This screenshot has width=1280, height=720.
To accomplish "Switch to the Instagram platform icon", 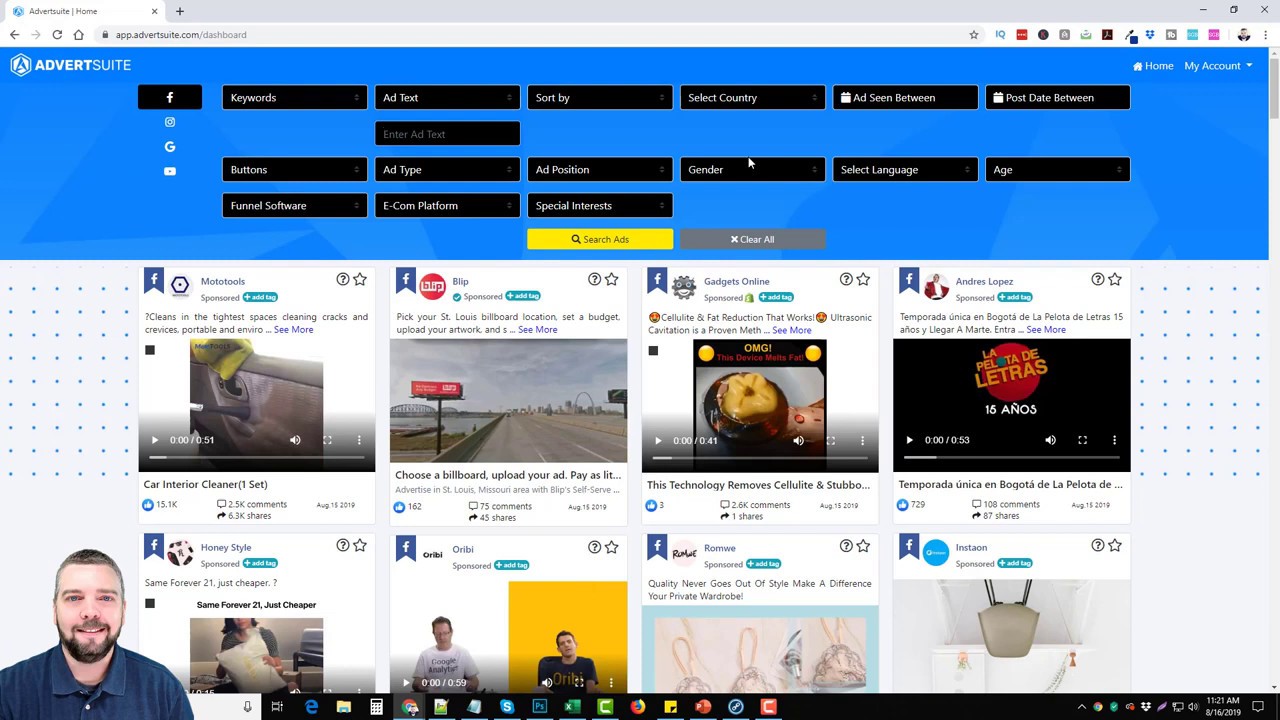I will click(169, 122).
